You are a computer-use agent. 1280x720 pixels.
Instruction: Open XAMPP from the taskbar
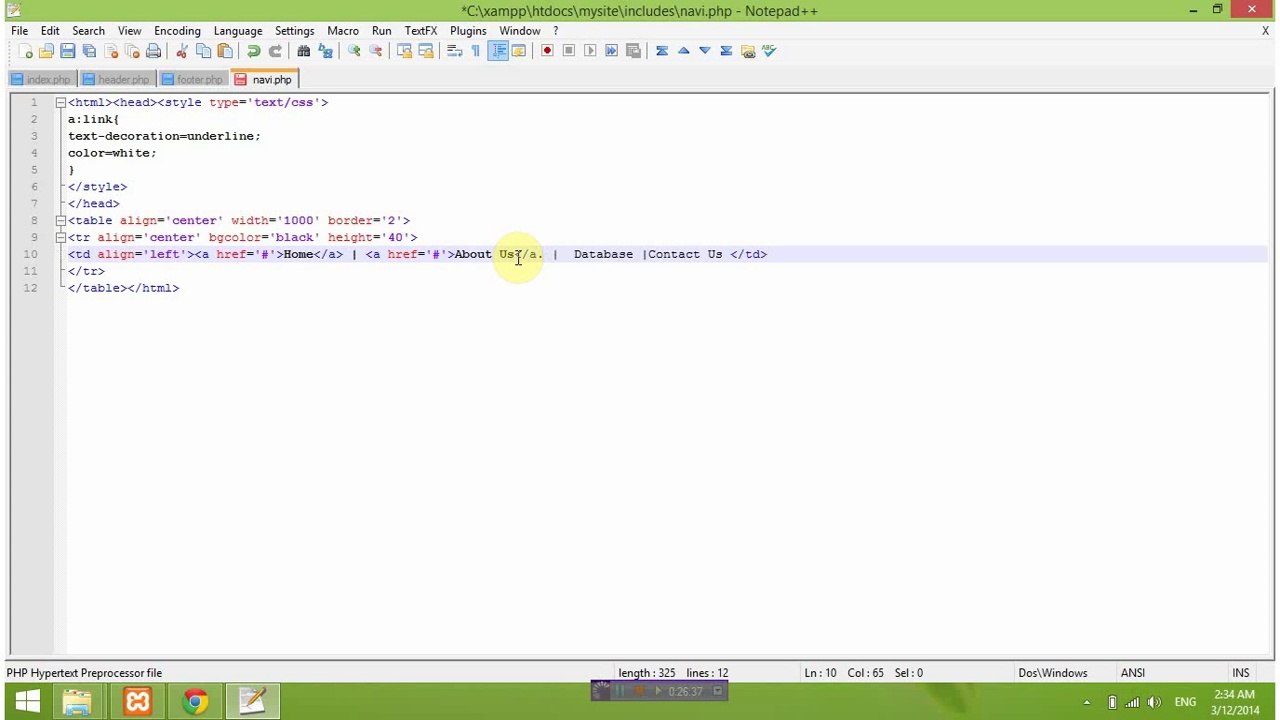tap(137, 701)
